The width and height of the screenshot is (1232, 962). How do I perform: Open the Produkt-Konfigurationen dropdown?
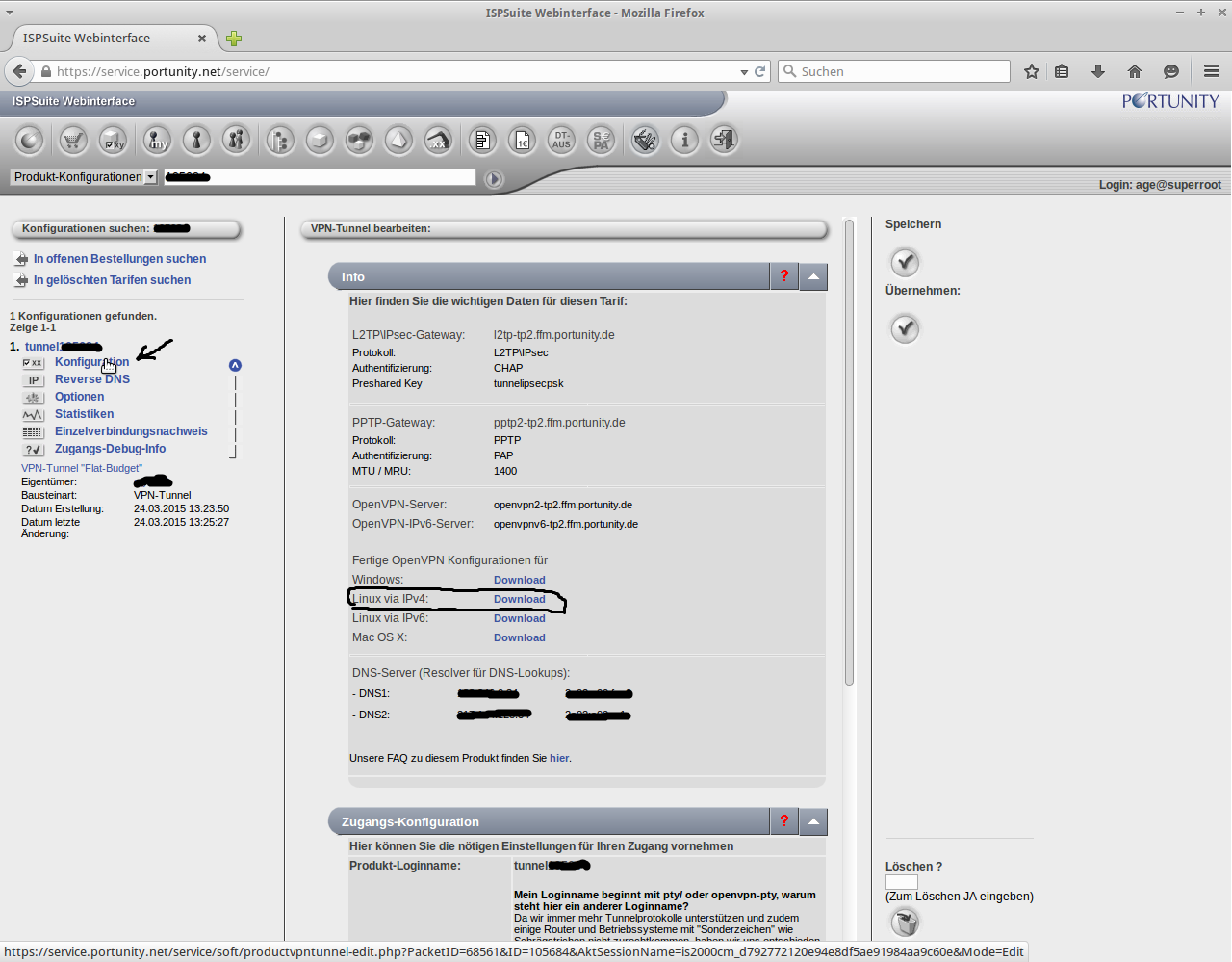(84, 177)
